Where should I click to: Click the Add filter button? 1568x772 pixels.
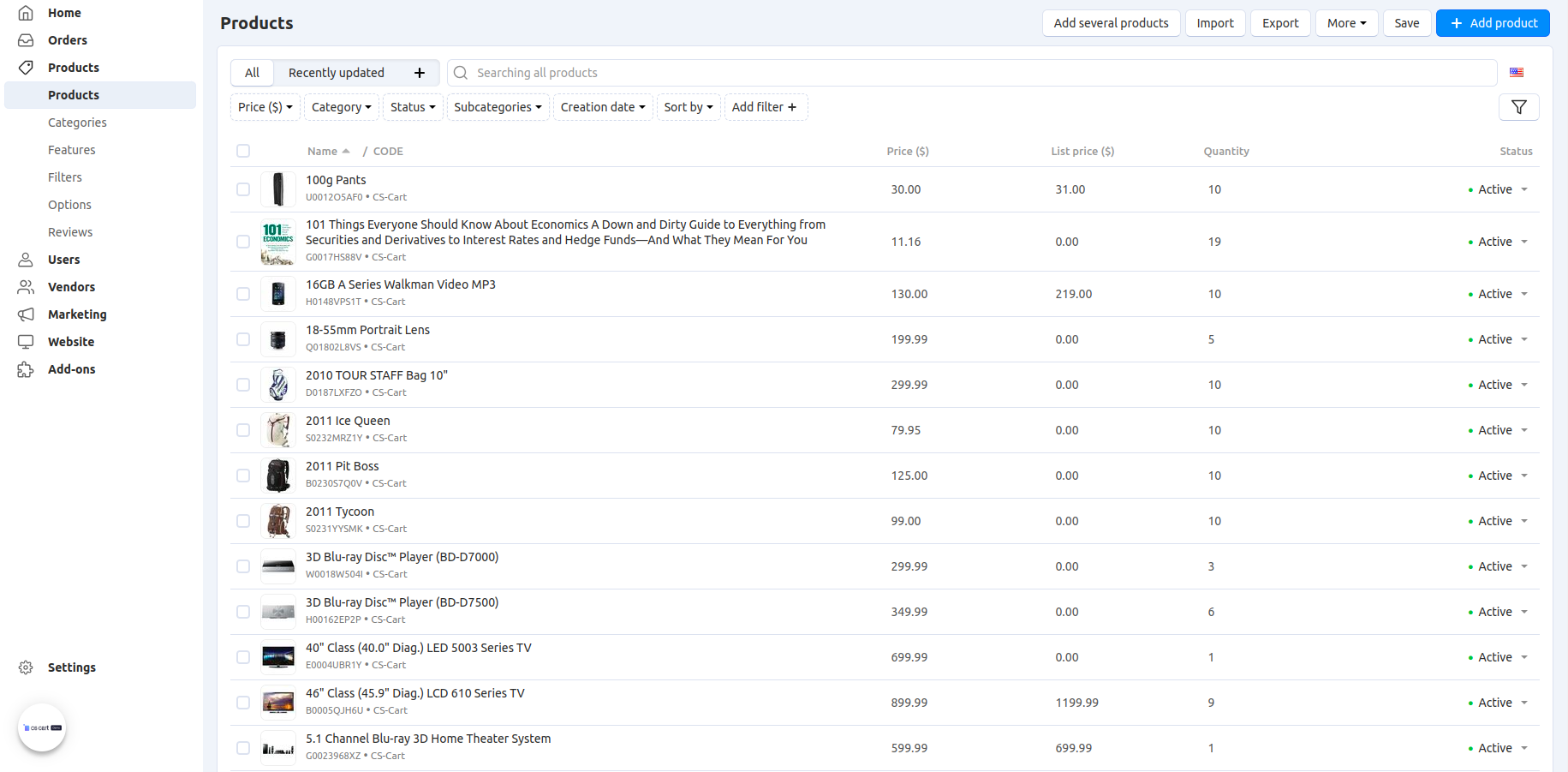coord(766,107)
